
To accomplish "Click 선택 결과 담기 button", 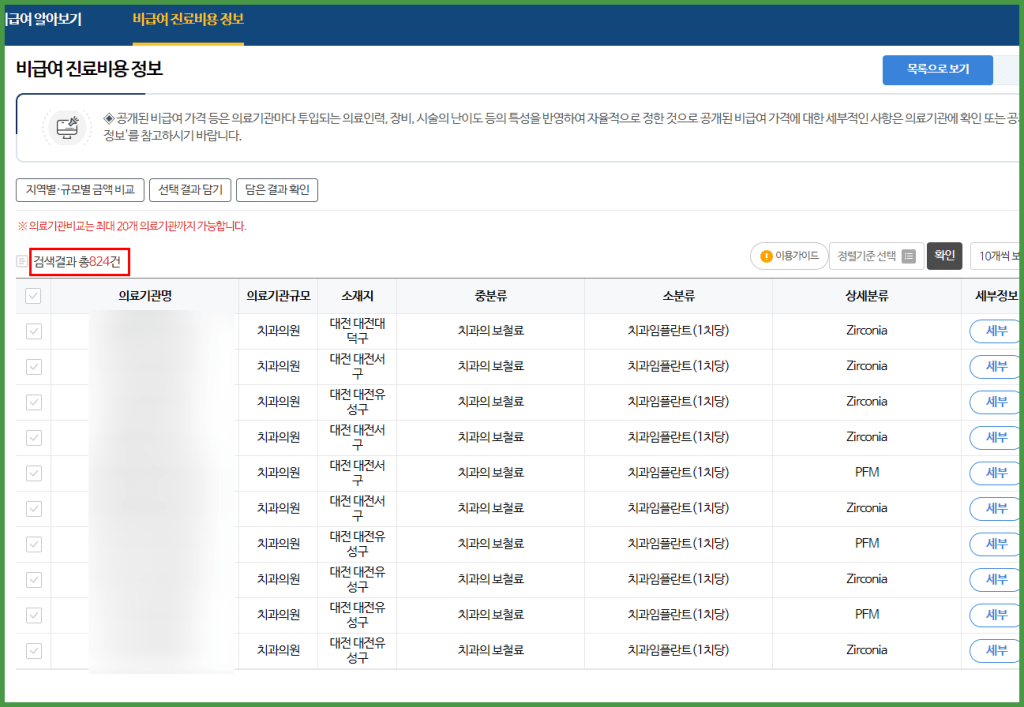I will click(x=190, y=190).
